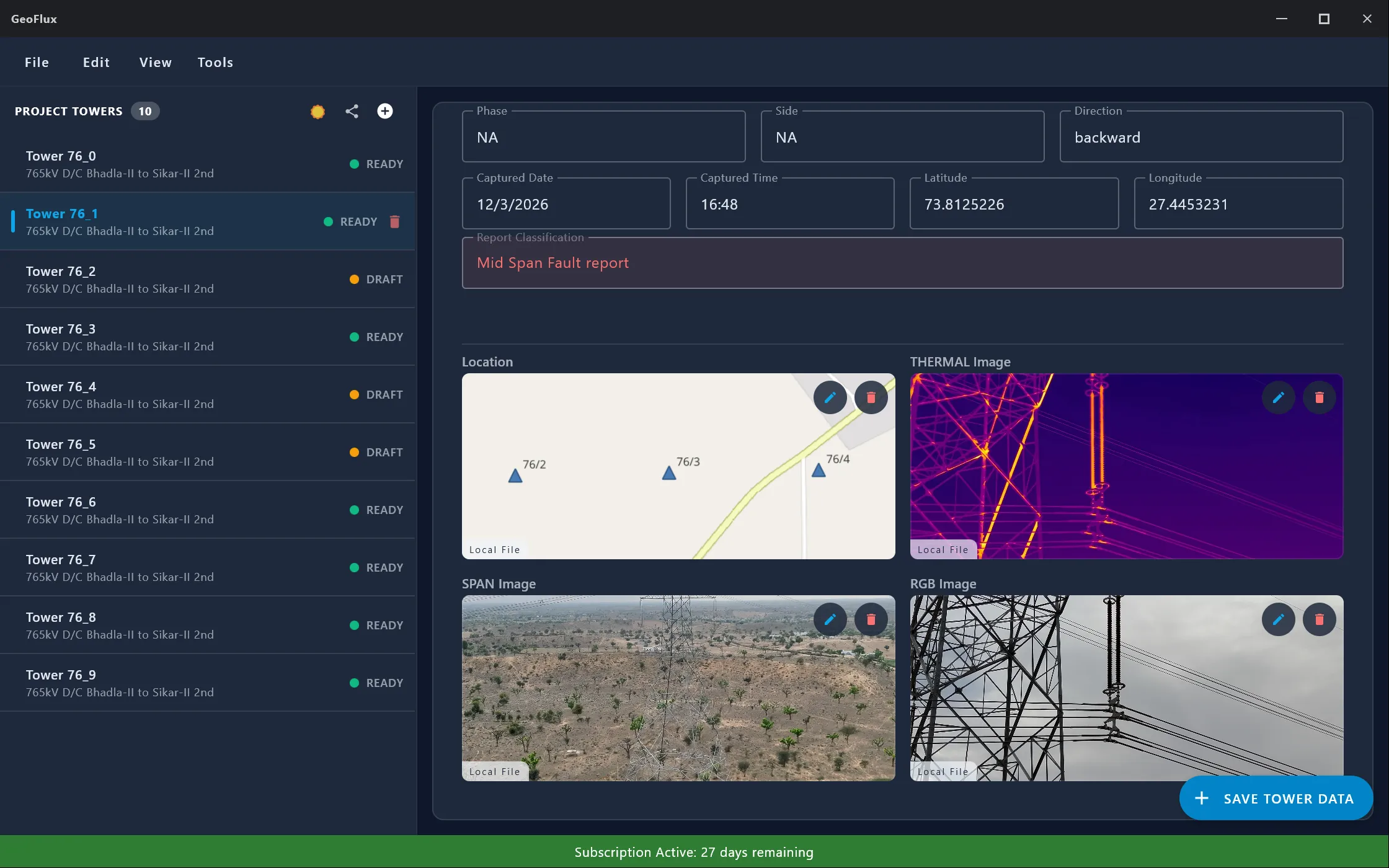This screenshot has width=1389, height=868.
Task: Click the Location map thumbnail
Action: pyautogui.click(x=678, y=466)
